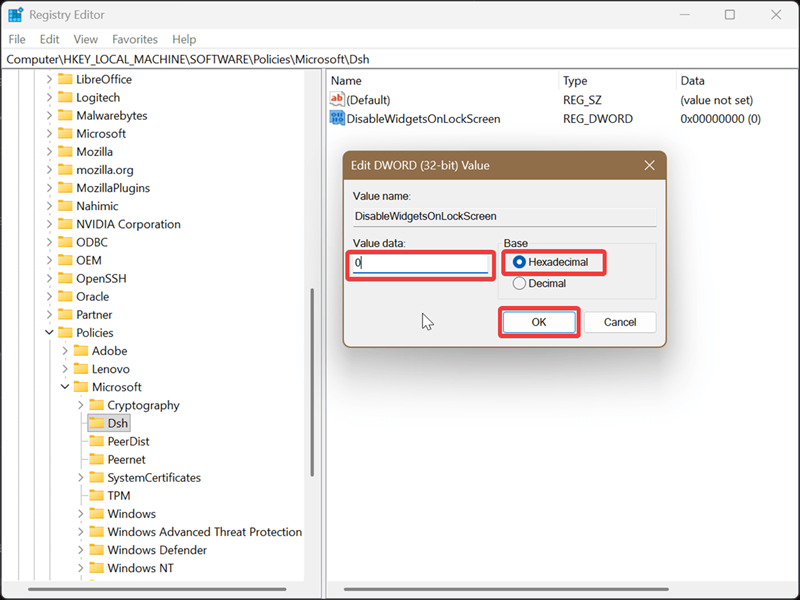The height and width of the screenshot is (600, 800).
Task: Select the Nahimic folder icon
Action: (x=65, y=206)
